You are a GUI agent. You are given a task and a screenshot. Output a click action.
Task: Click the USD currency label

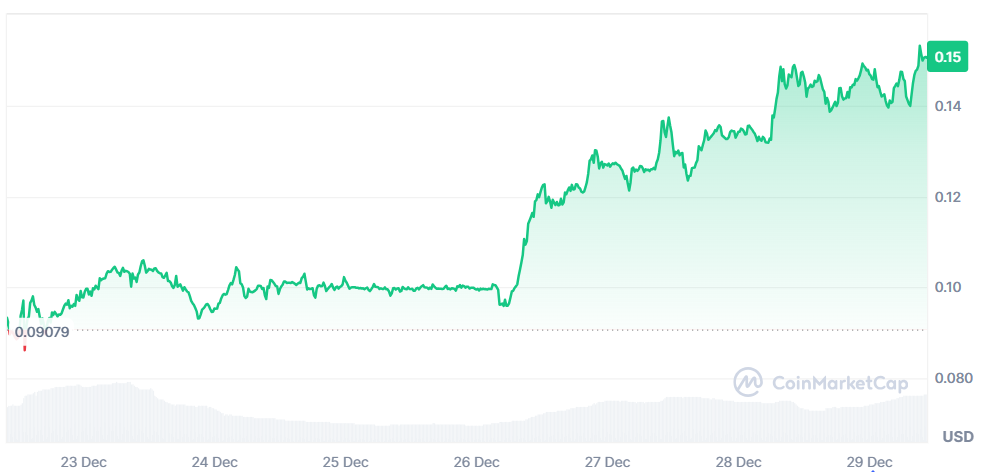pos(958,437)
